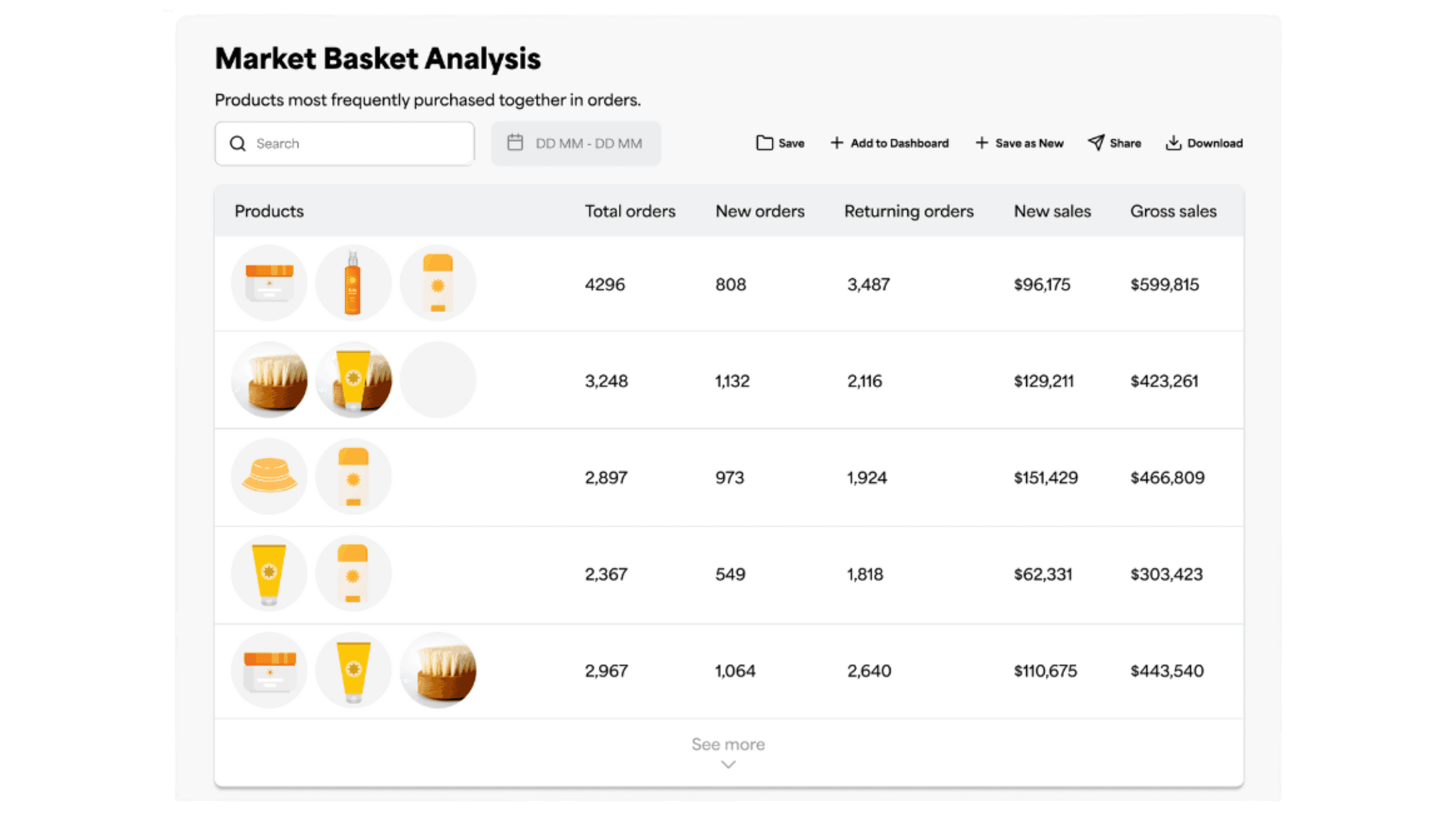
Task: Open the DD MM - DD MM date picker
Action: tap(576, 143)
